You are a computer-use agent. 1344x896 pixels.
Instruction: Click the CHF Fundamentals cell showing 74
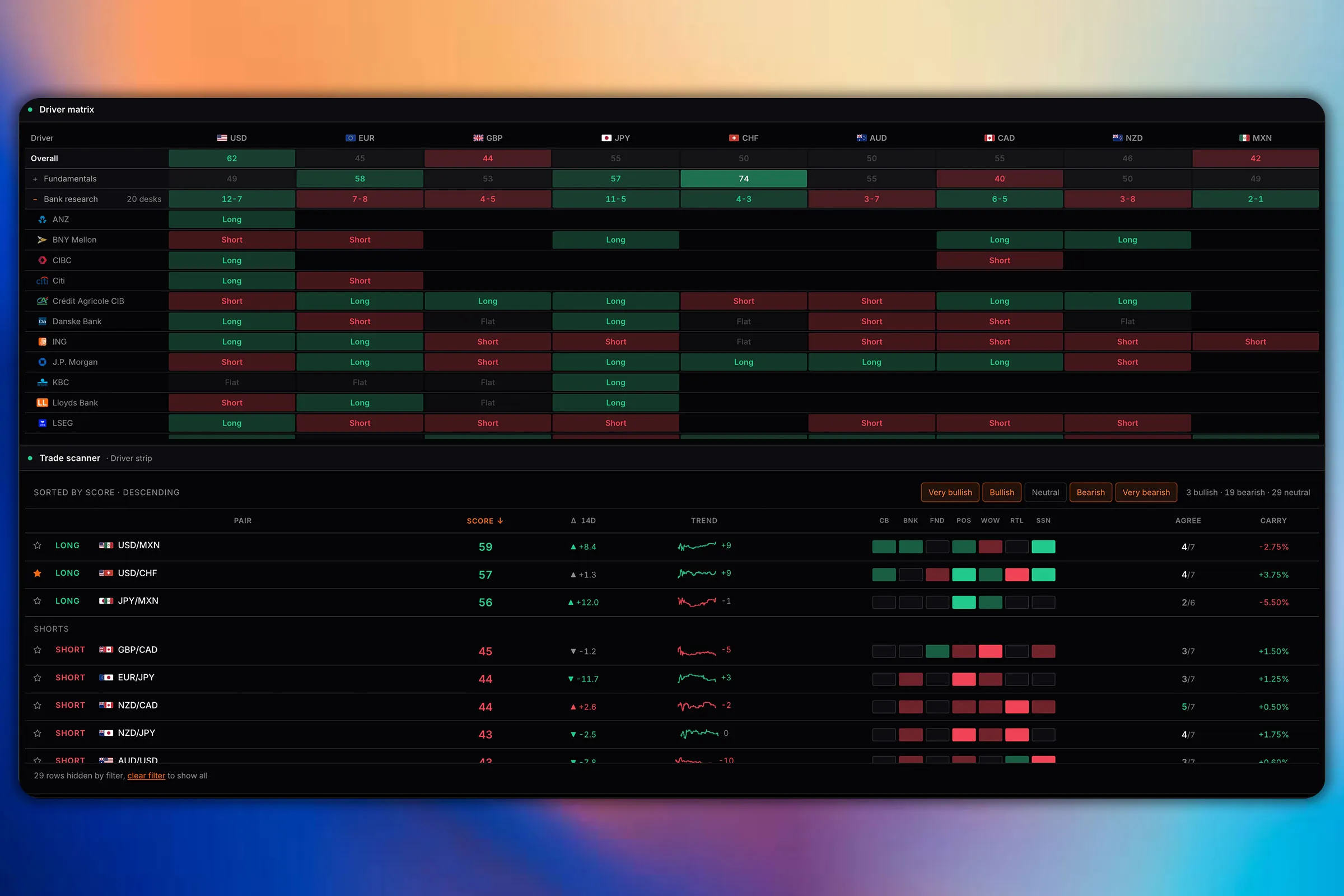click(744, 179)
